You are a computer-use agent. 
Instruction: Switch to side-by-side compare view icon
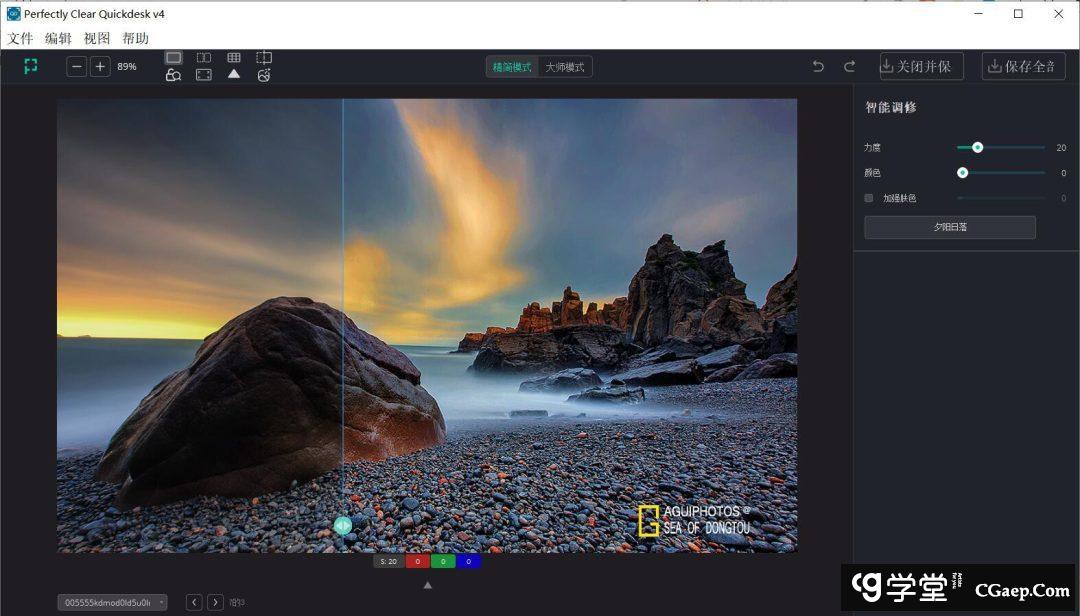pos(204,58)
